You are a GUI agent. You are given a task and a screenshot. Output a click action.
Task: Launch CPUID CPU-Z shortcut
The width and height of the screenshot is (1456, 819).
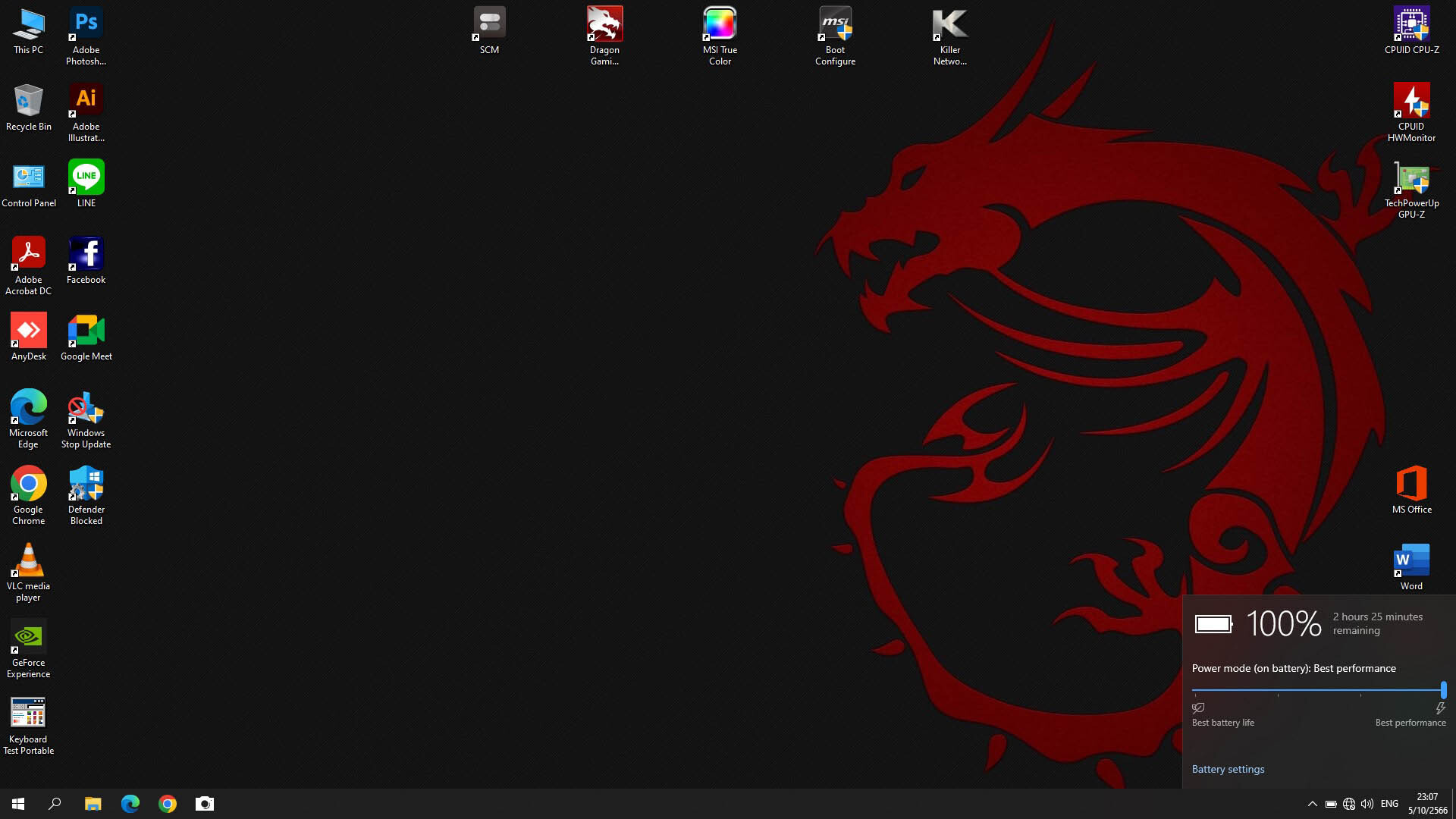pos(1411,31)
